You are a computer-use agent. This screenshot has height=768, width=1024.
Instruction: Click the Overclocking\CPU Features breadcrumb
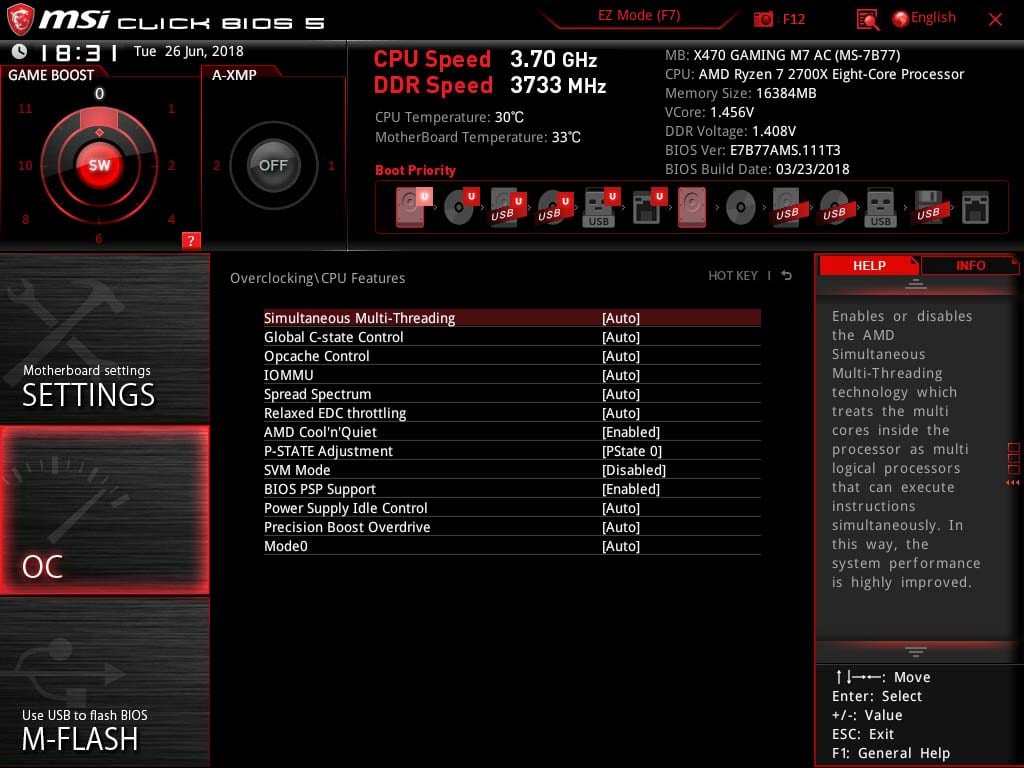(x=317, y=278)
